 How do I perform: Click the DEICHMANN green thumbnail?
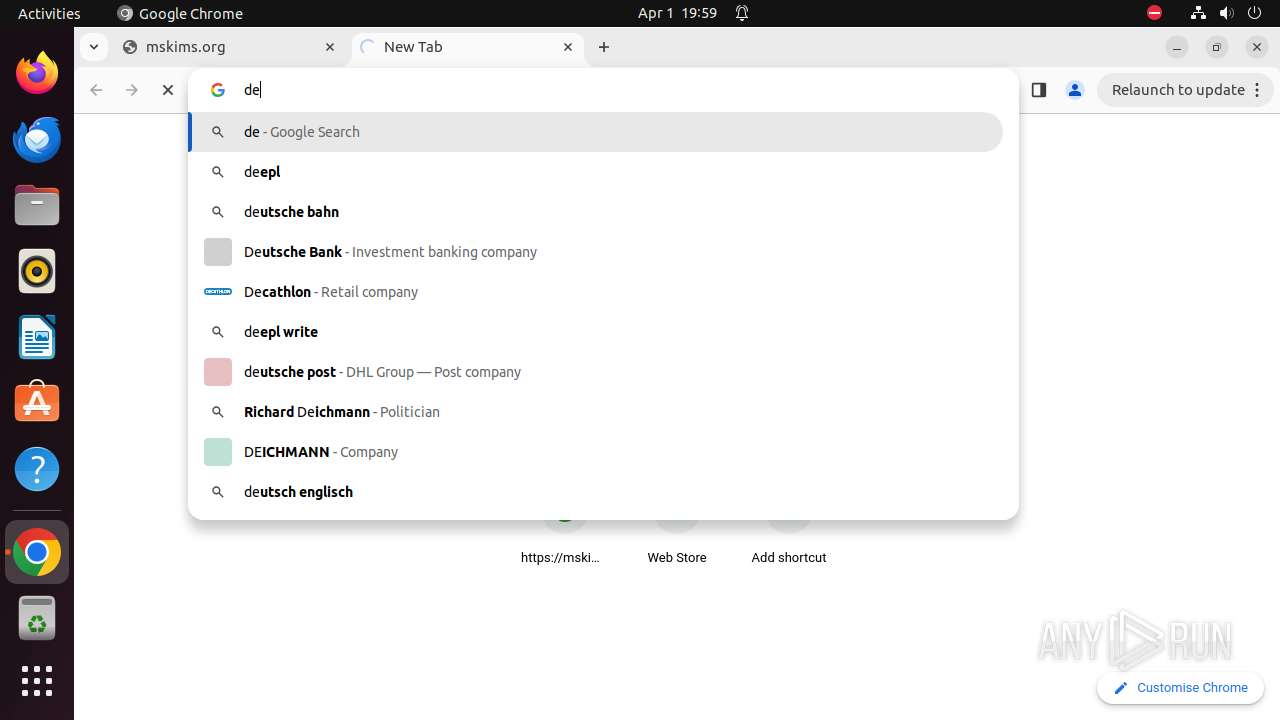(218, 452)
